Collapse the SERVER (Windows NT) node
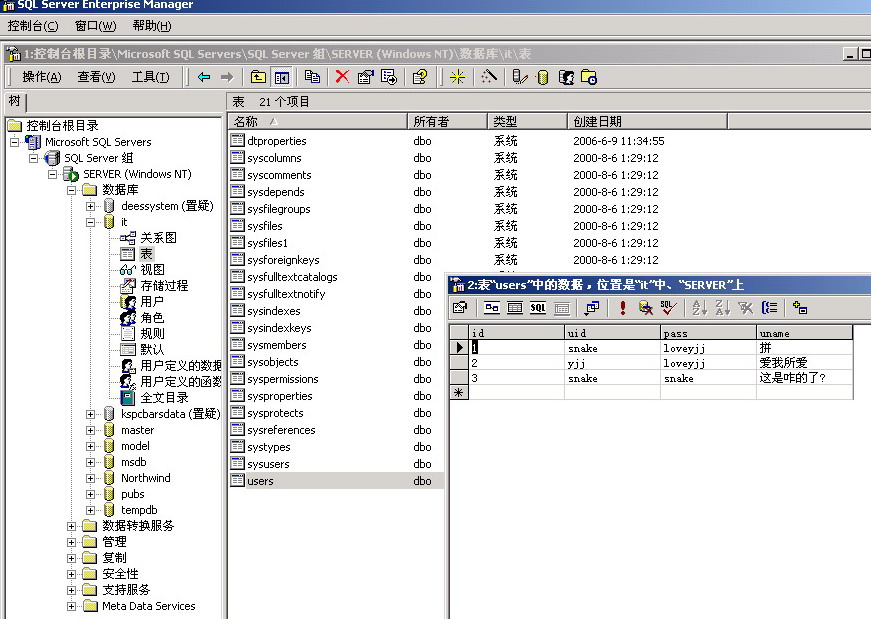The image size is (871, 619). (x=52, y=174)
